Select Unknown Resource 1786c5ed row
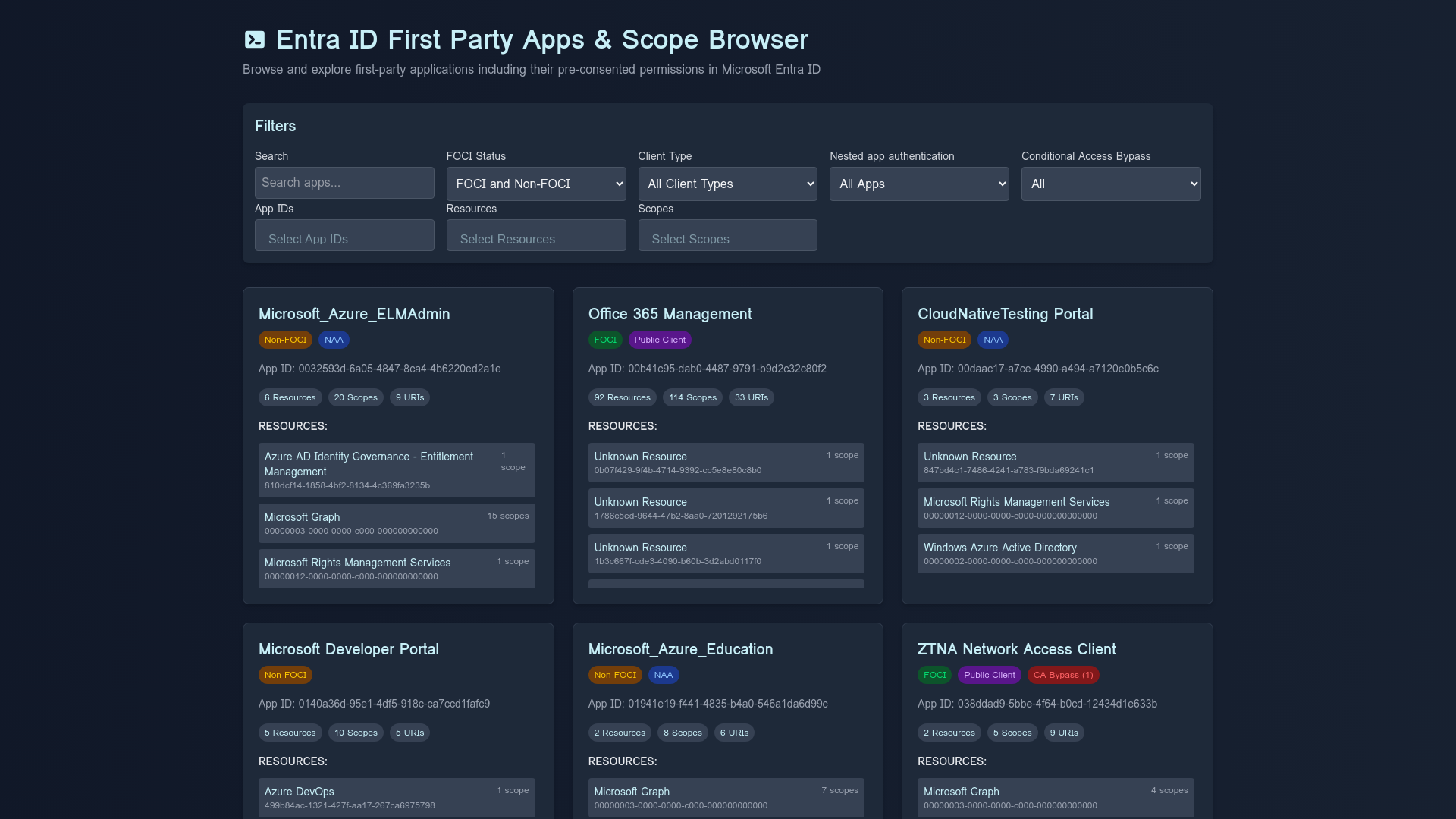Viewport: 1456px width, 819px height. [x=726, y=508]
